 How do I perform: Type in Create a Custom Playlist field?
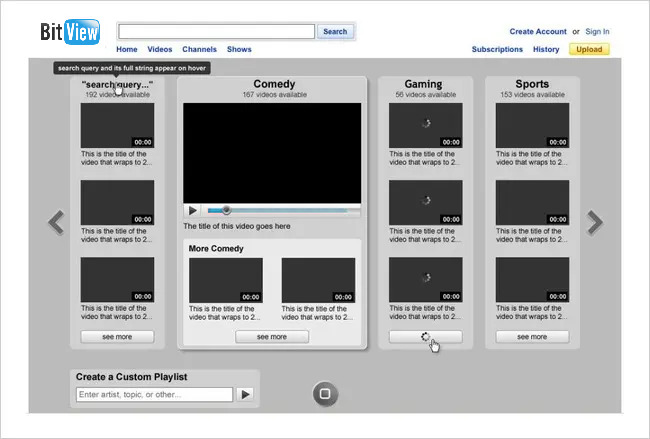(154, 395)
